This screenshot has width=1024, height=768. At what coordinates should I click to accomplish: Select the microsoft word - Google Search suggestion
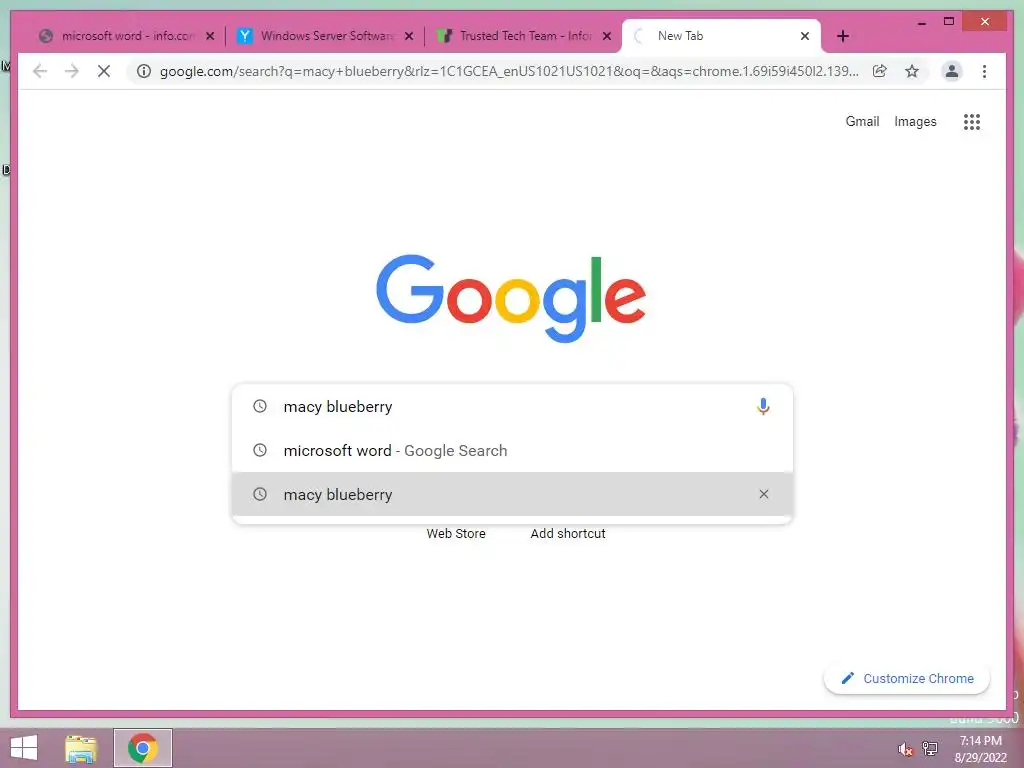(512, 451)
